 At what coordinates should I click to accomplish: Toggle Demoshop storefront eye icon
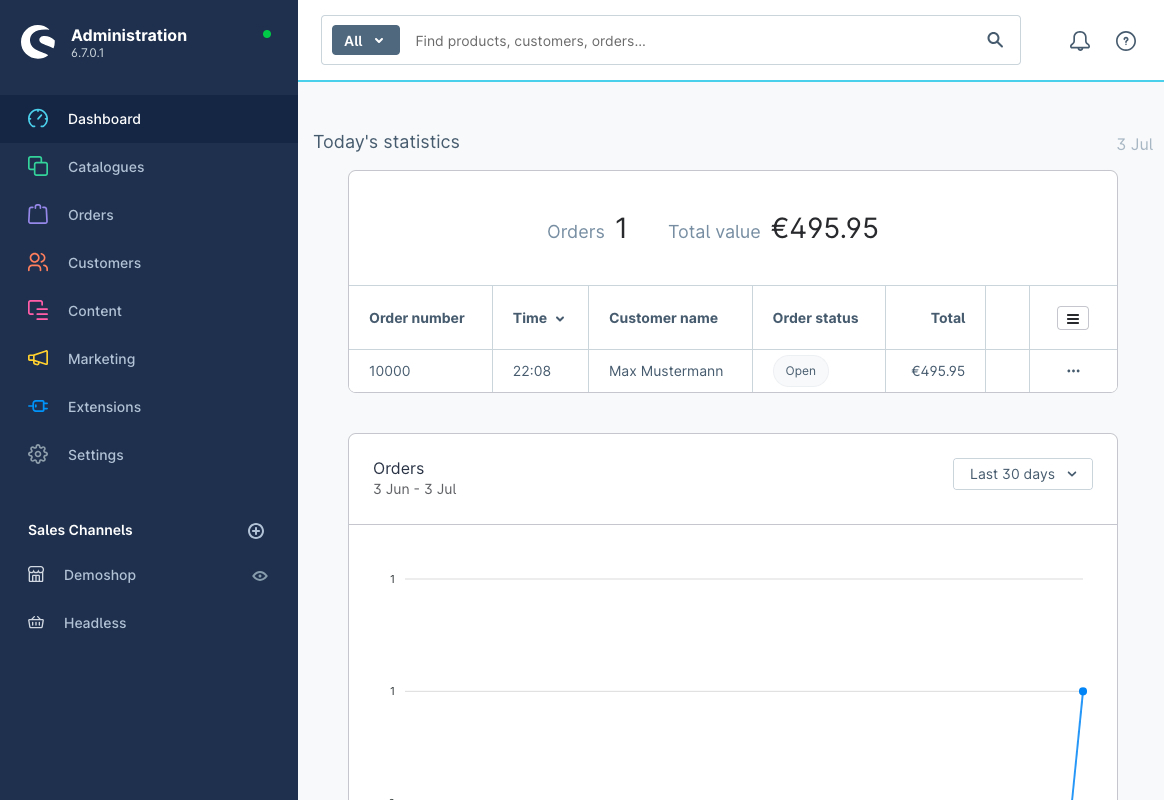click(260, 576)
